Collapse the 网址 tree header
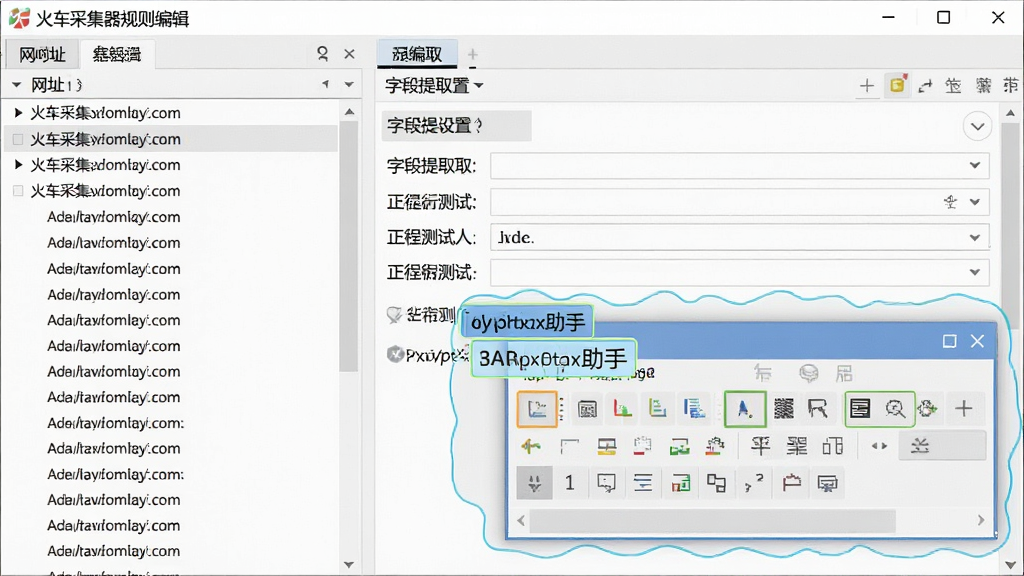Image resolution: width=1024 pixels, height=576 pixels. [x=17, y=85]
